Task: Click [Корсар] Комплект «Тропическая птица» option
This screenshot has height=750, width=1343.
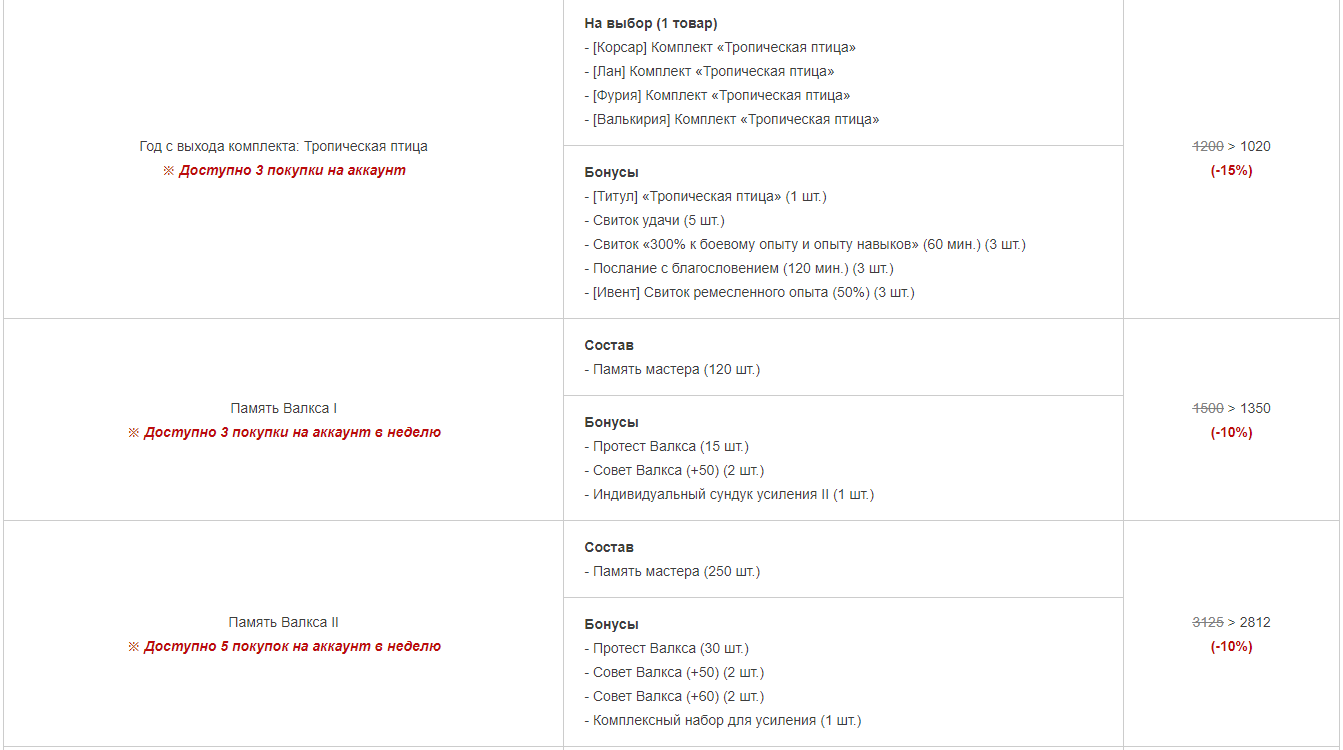Action: click(x=720, y=47)
